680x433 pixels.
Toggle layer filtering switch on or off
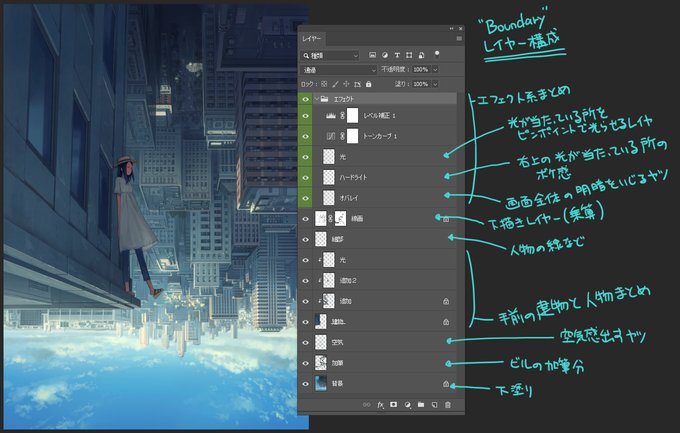click(437, 55)
